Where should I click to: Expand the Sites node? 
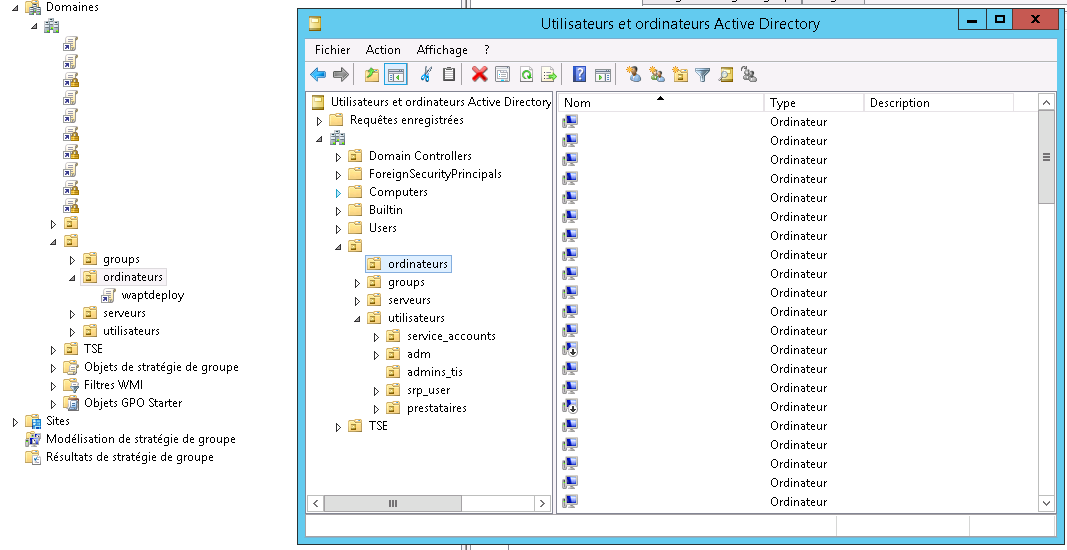pyautogui.click(x=16, y=422)
